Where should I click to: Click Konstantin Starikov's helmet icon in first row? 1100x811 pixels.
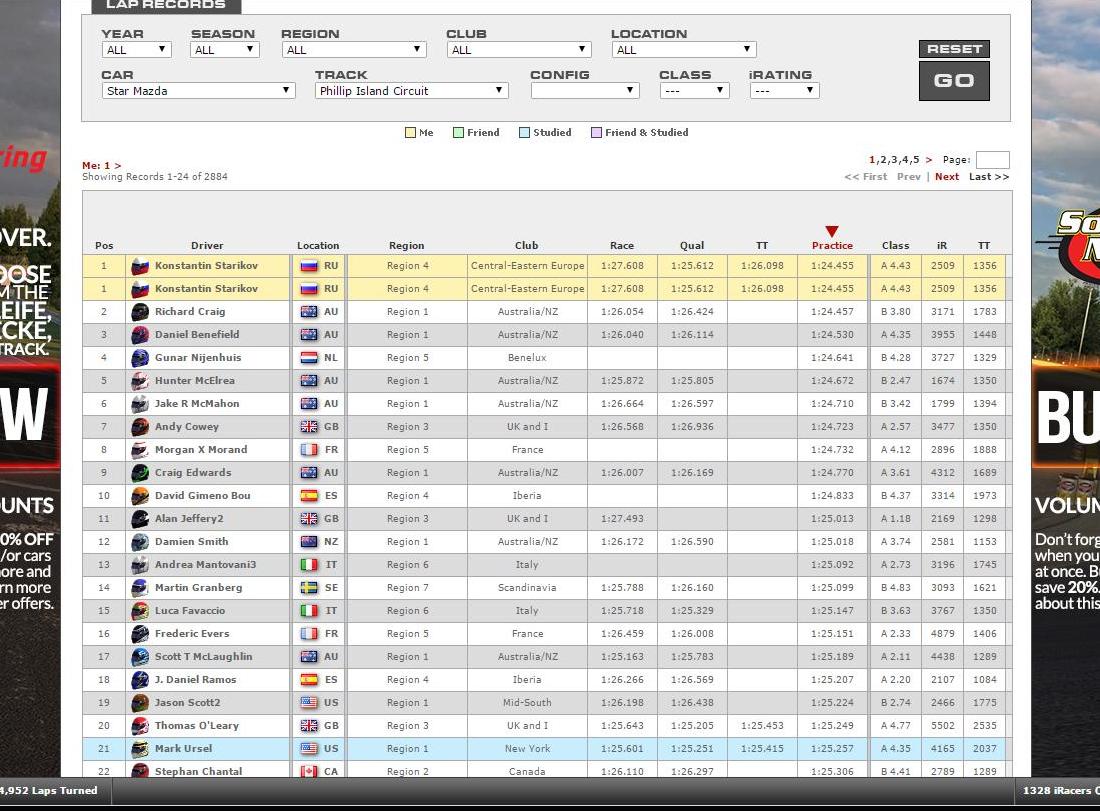140,266
